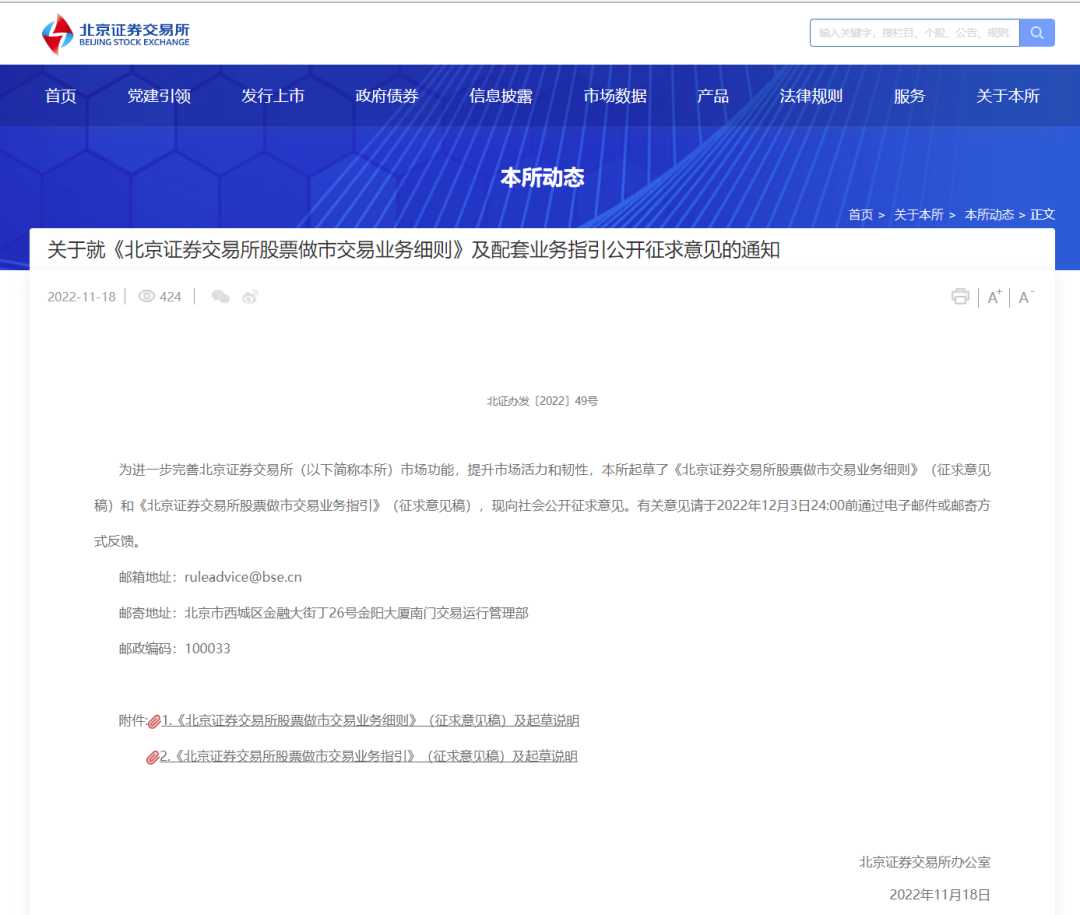Click the eye view-count icon
Viewport: 1080px width, 915px height.
coord(147,296)
